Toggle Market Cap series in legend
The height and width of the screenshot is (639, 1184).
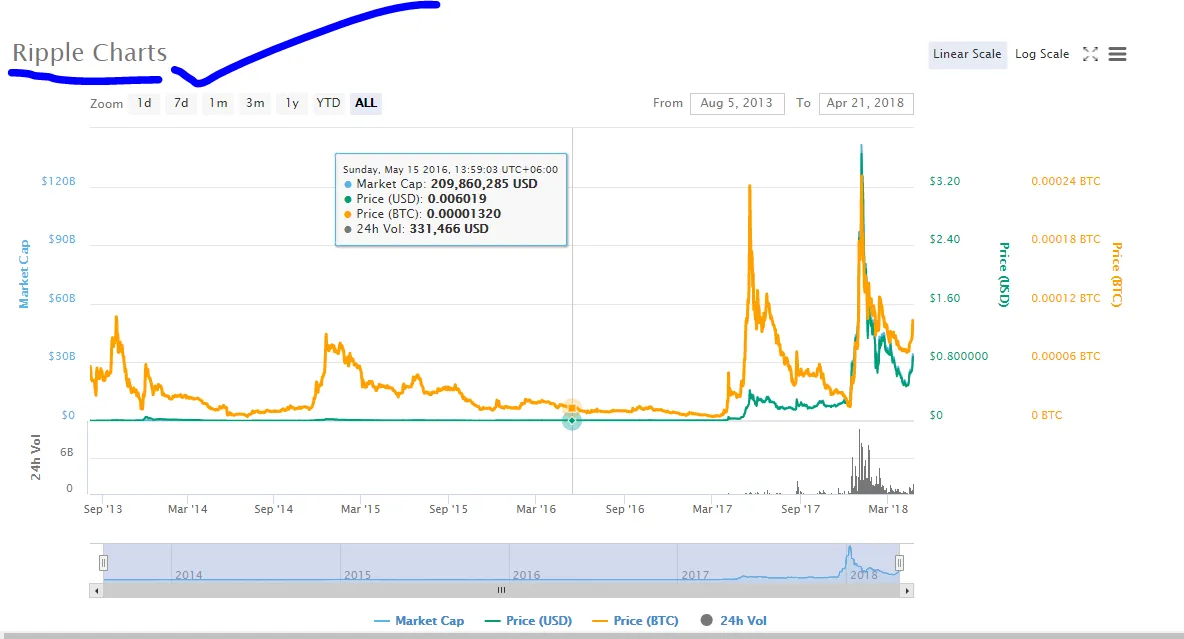coord(419,621)
